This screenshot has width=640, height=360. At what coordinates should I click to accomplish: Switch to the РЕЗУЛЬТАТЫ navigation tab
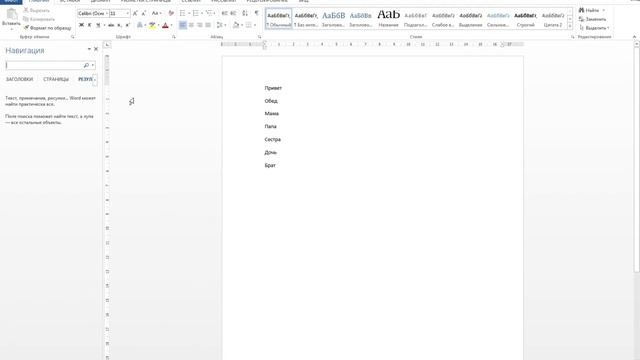tap(86, 79)
